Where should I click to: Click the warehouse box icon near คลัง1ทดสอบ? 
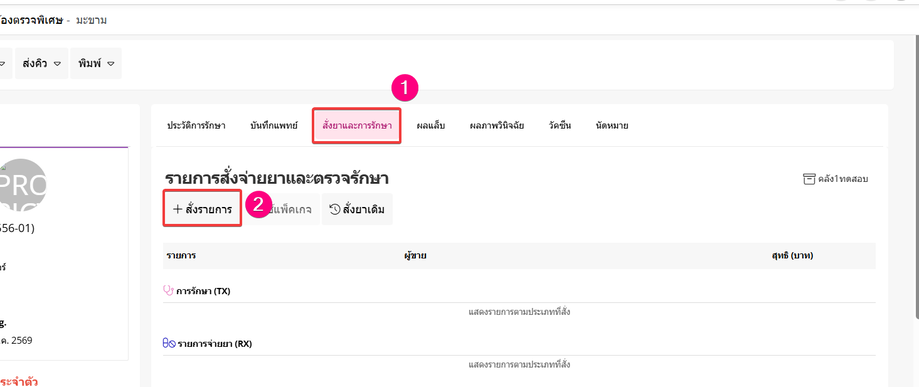coord(809,179)
